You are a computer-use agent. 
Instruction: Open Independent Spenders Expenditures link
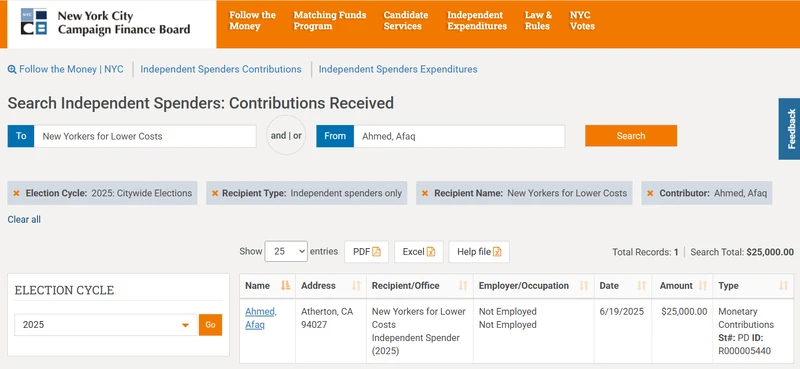(x=398, y=69)
